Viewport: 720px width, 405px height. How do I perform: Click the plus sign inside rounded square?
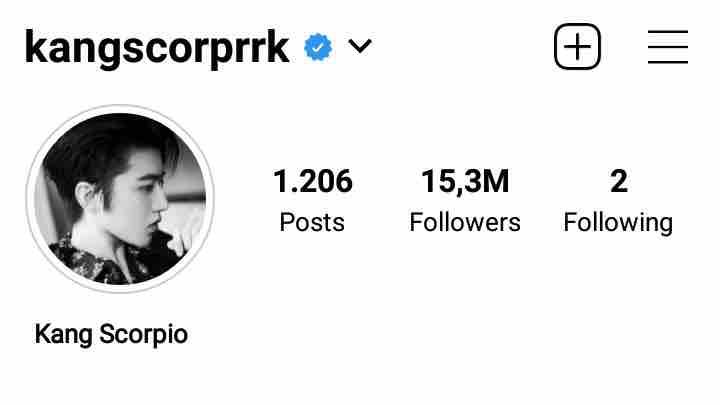(577, 46)
